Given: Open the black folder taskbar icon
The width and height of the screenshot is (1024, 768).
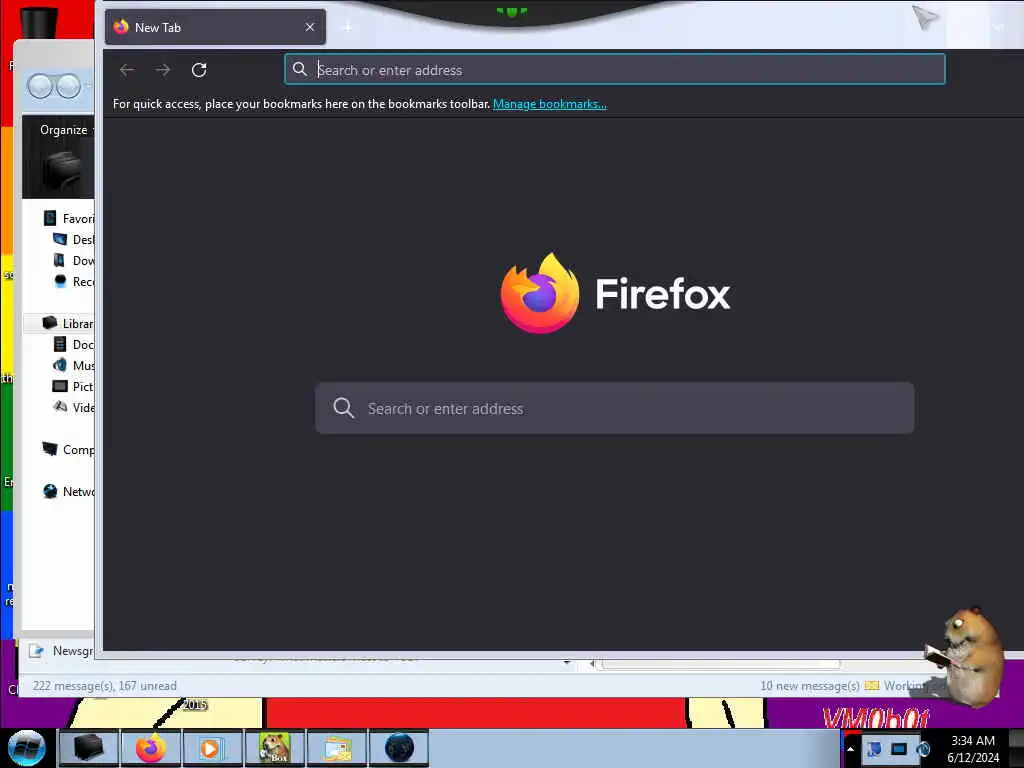Looking at the screenshot, I should (x=88, y=748).
